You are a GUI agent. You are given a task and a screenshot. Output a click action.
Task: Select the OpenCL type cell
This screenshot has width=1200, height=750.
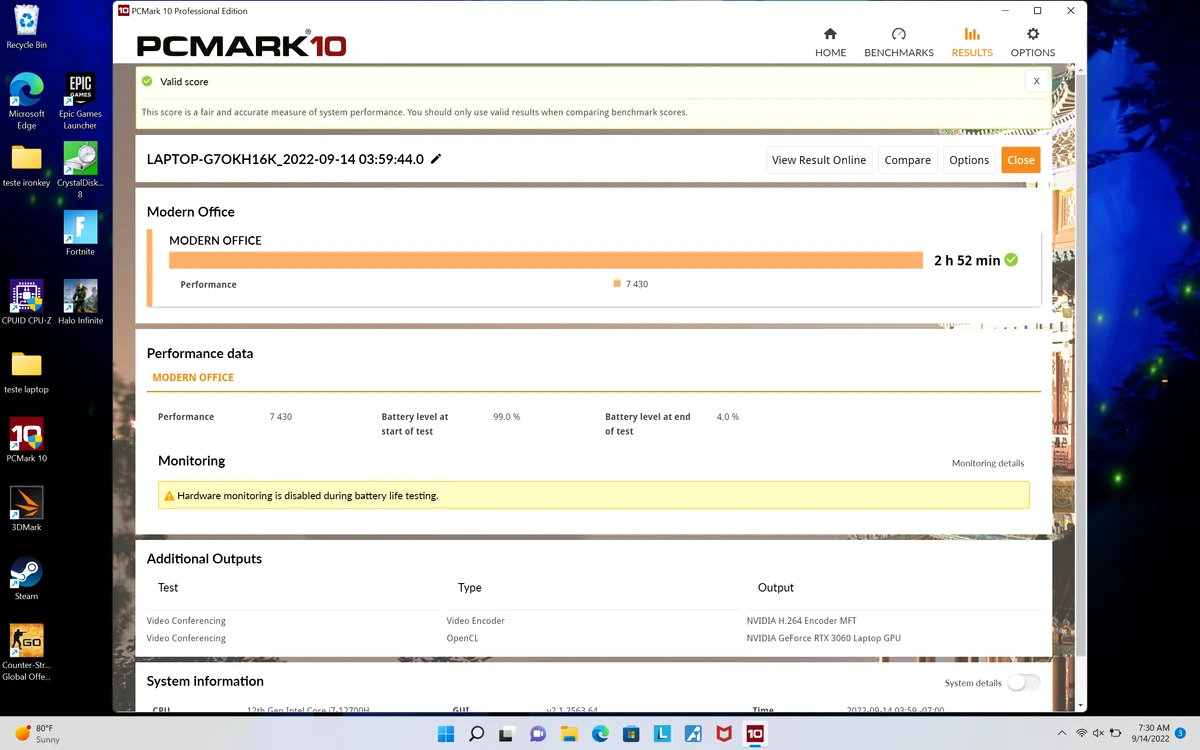(462, 638)
